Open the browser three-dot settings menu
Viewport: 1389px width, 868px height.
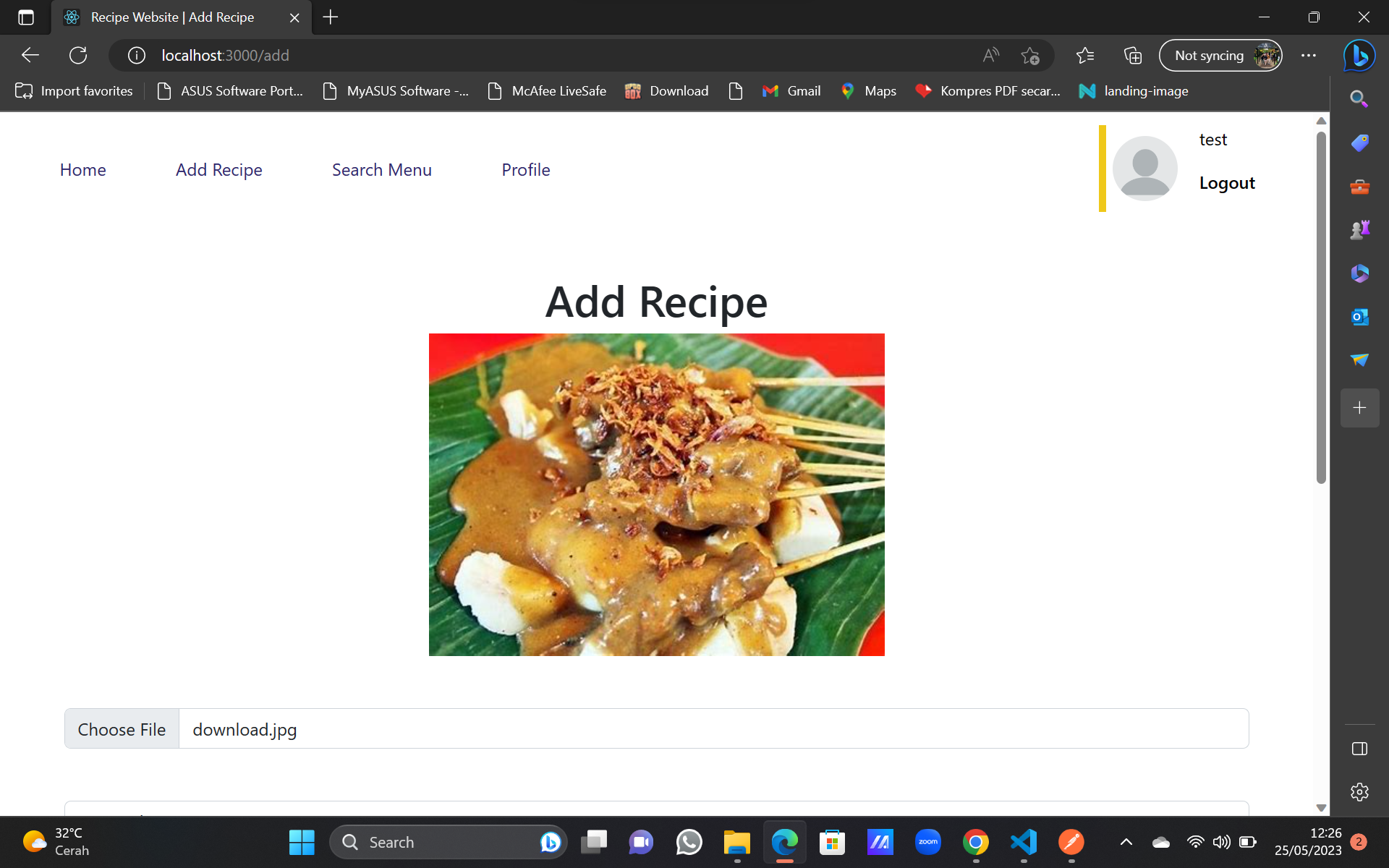[x=1309, y=55]
